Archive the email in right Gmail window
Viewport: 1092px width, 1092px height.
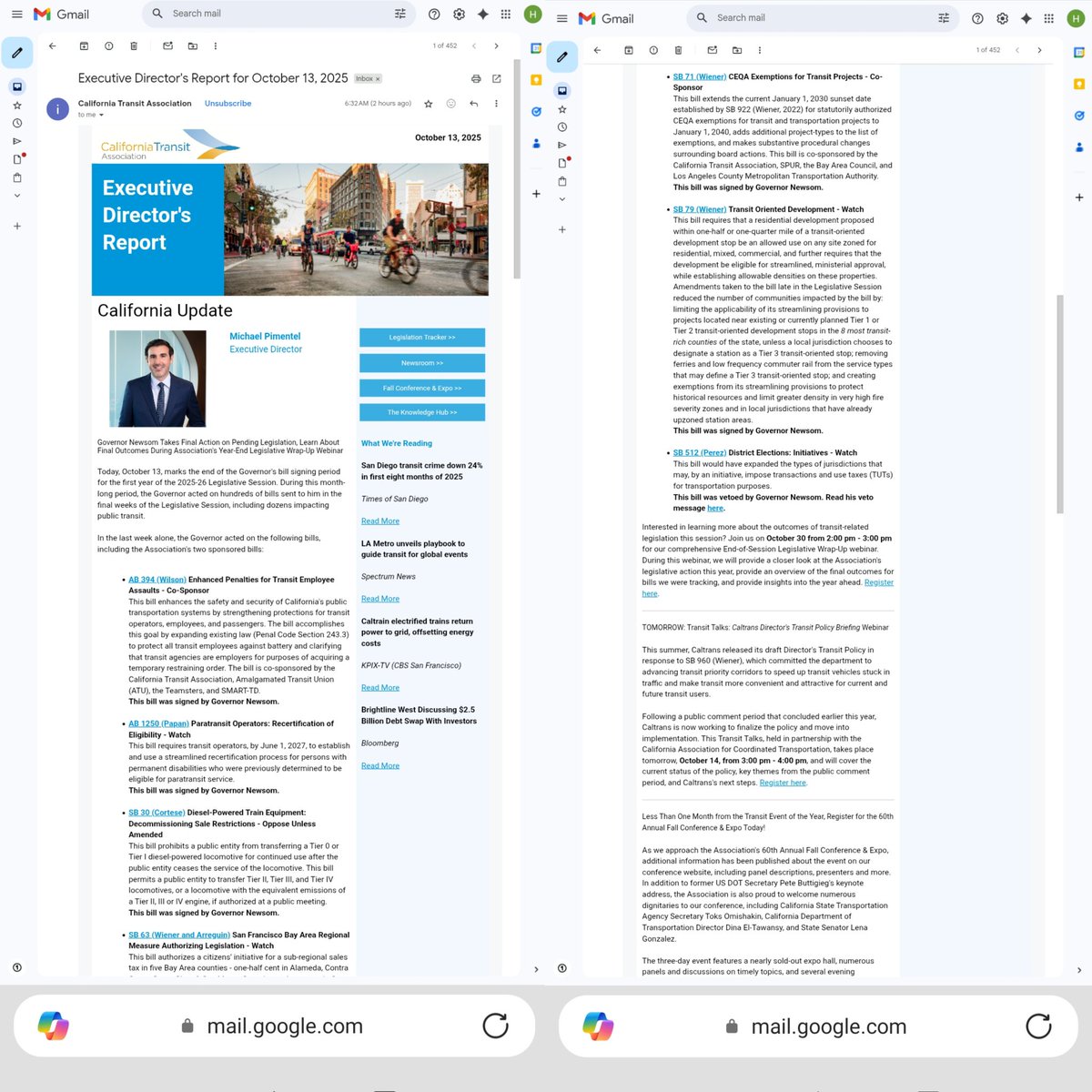(x=628, y=50)
